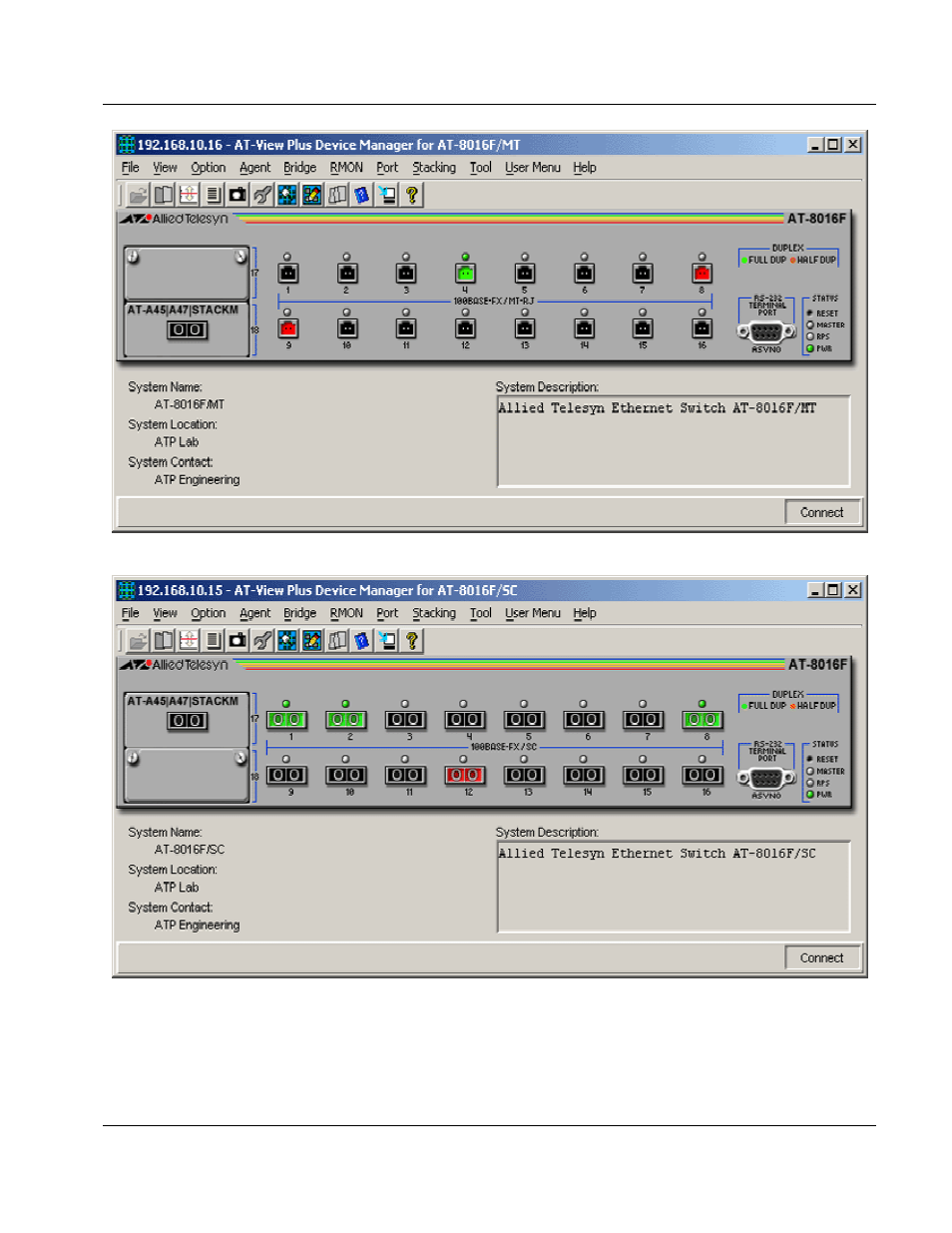Open Tool menu in AT-8016F/SC window
The height and width of the screenshot is (1233, 952).
481,613
